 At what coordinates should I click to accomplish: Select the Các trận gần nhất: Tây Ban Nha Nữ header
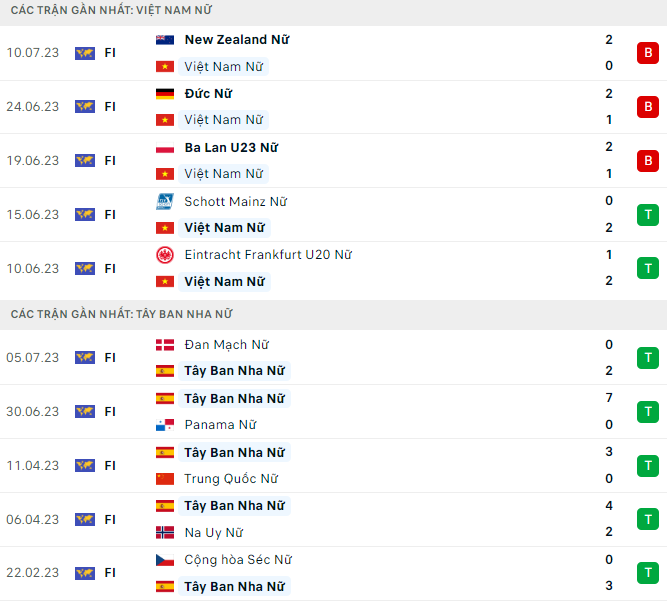pos(121,314)
